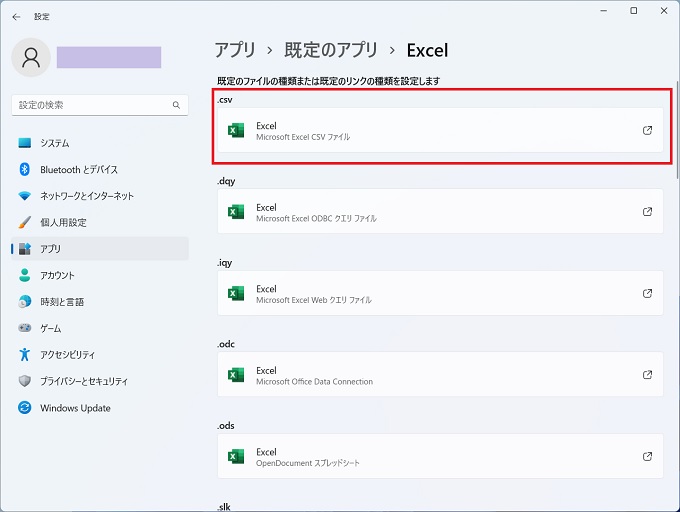This screenshot has width=680, height=512.
Task: Click the Excel icon in .iqy row
Action: (x=236, y=293)
